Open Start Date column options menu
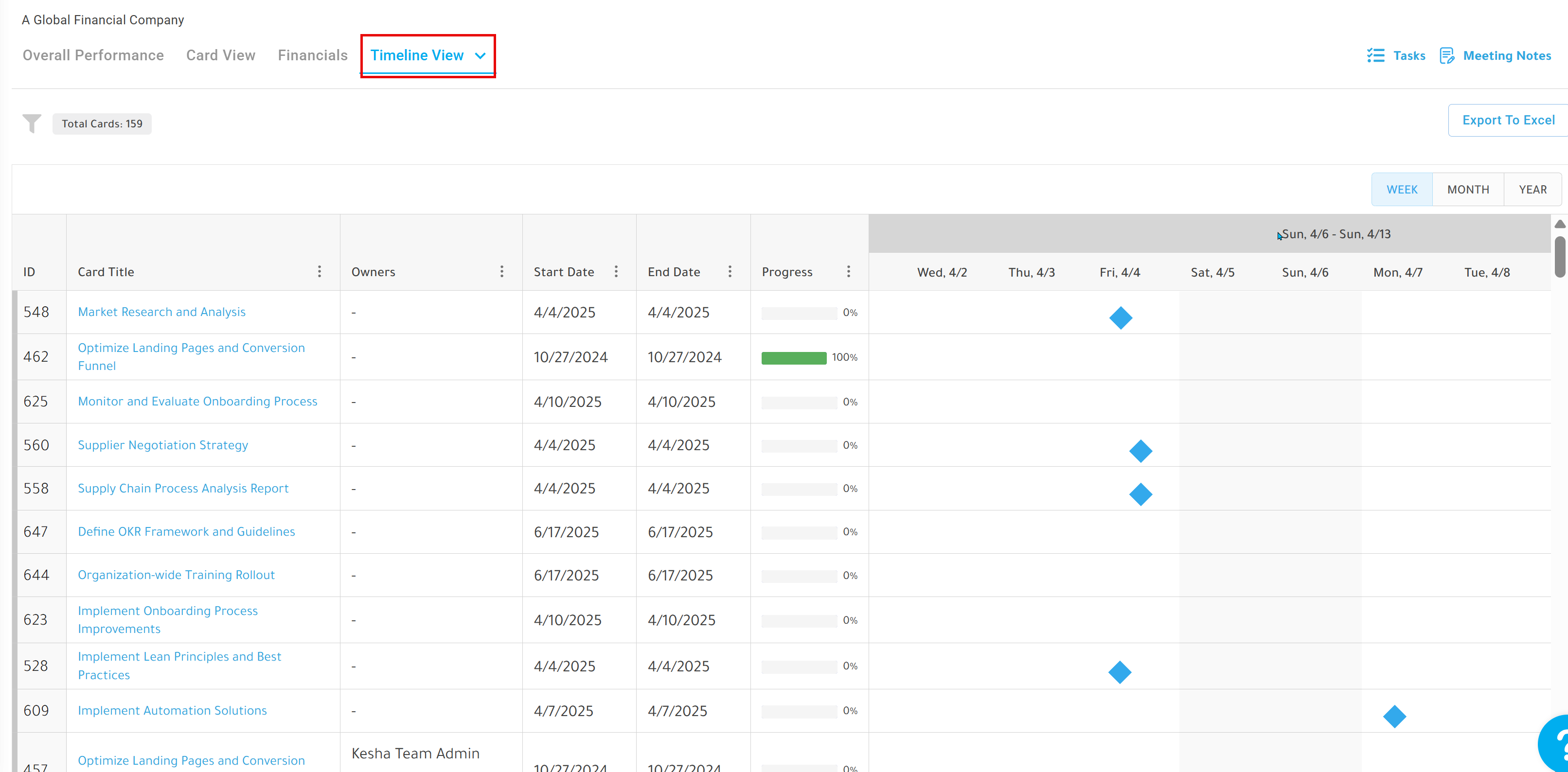1568x772 pixels. coord(616,271)
